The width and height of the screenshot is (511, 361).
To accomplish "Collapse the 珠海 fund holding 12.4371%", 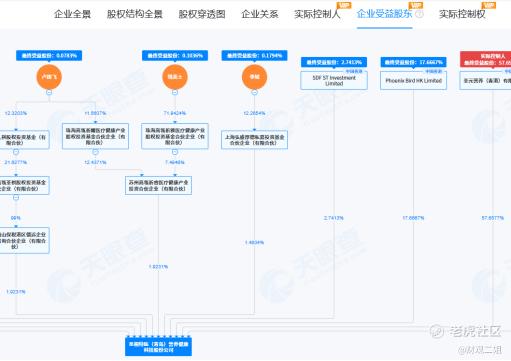I will pos(95,152).
